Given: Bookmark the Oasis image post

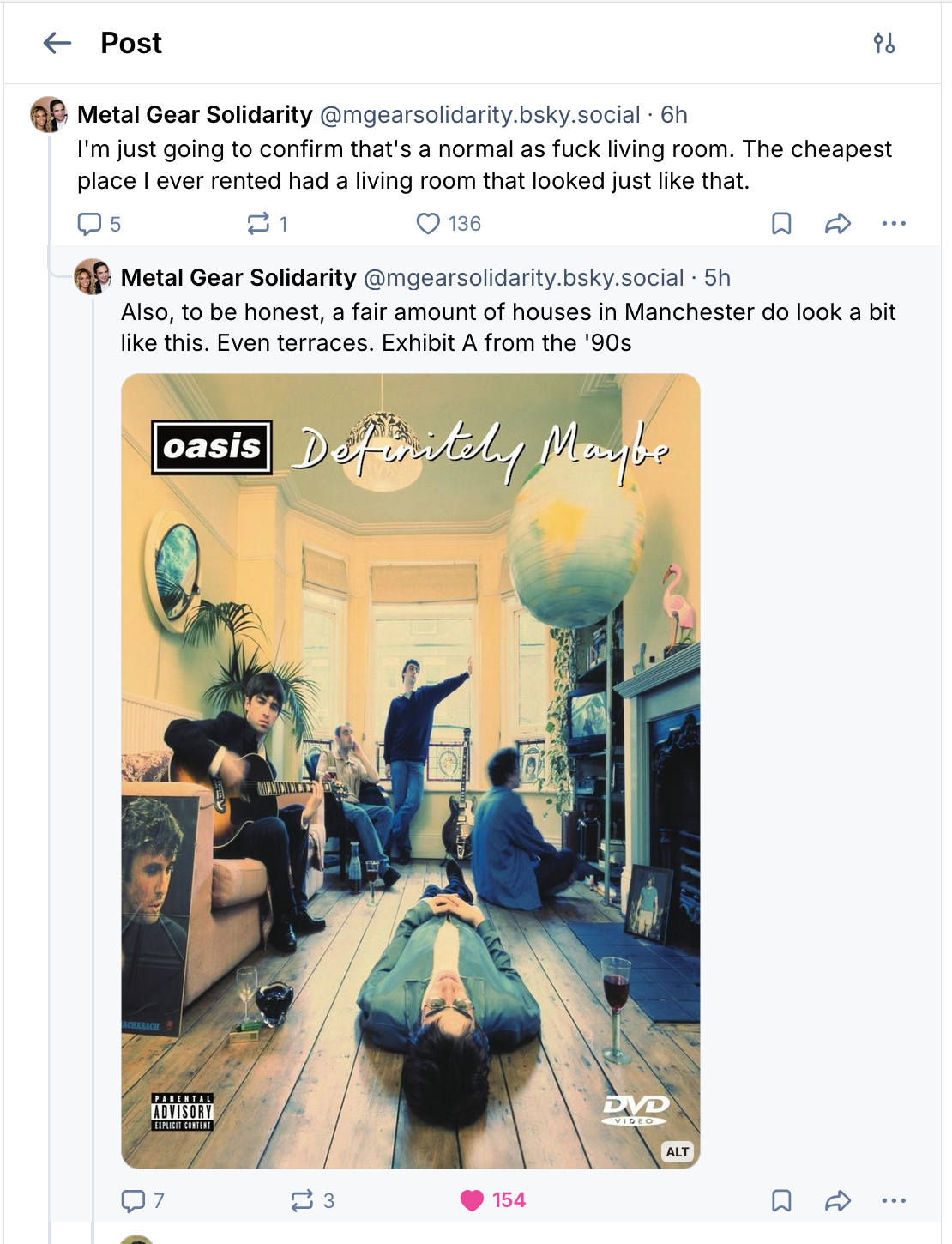Looking at the screenshot, I should 781,1200.
